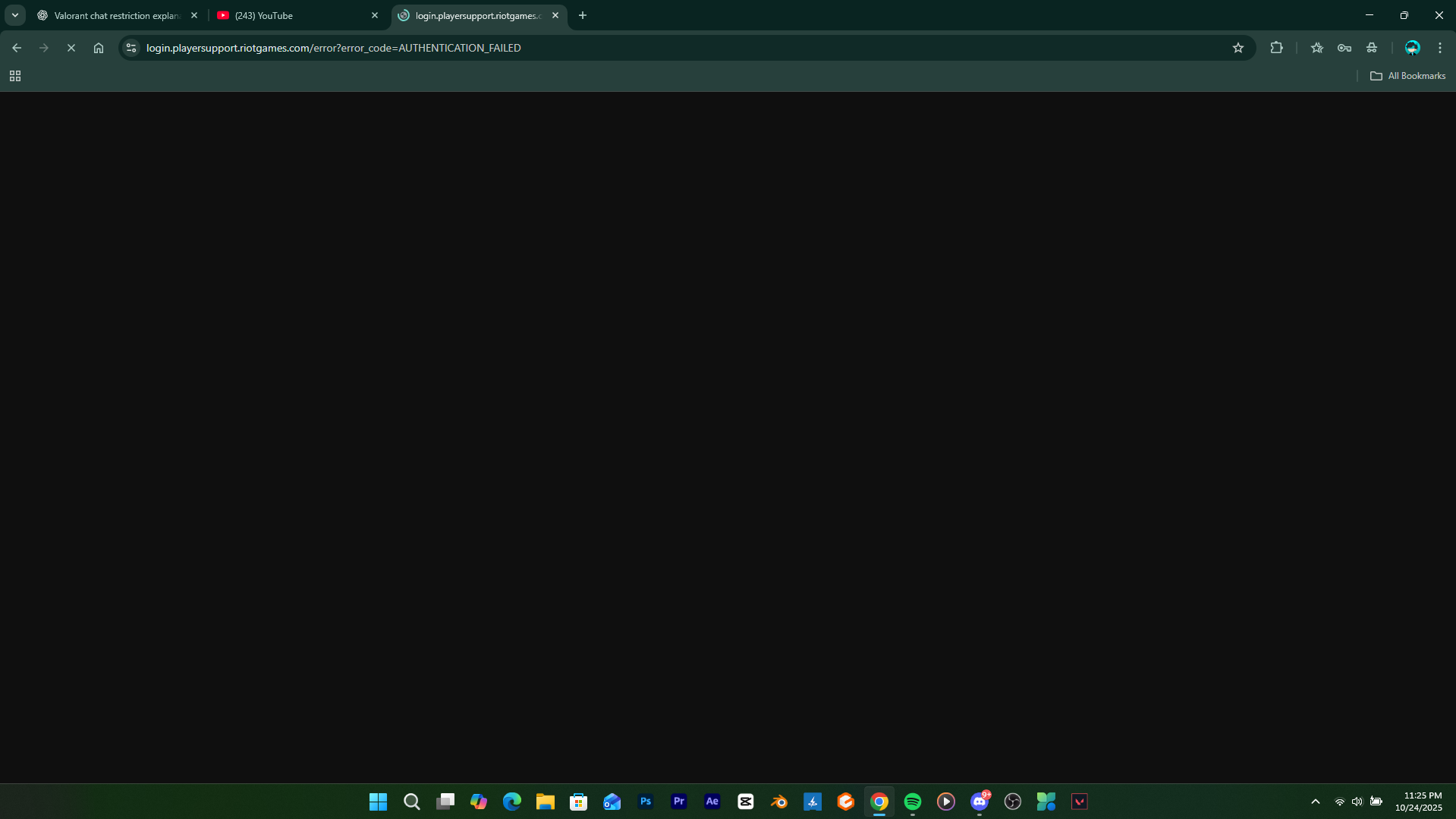Show hidden system tray icons

1316,802
